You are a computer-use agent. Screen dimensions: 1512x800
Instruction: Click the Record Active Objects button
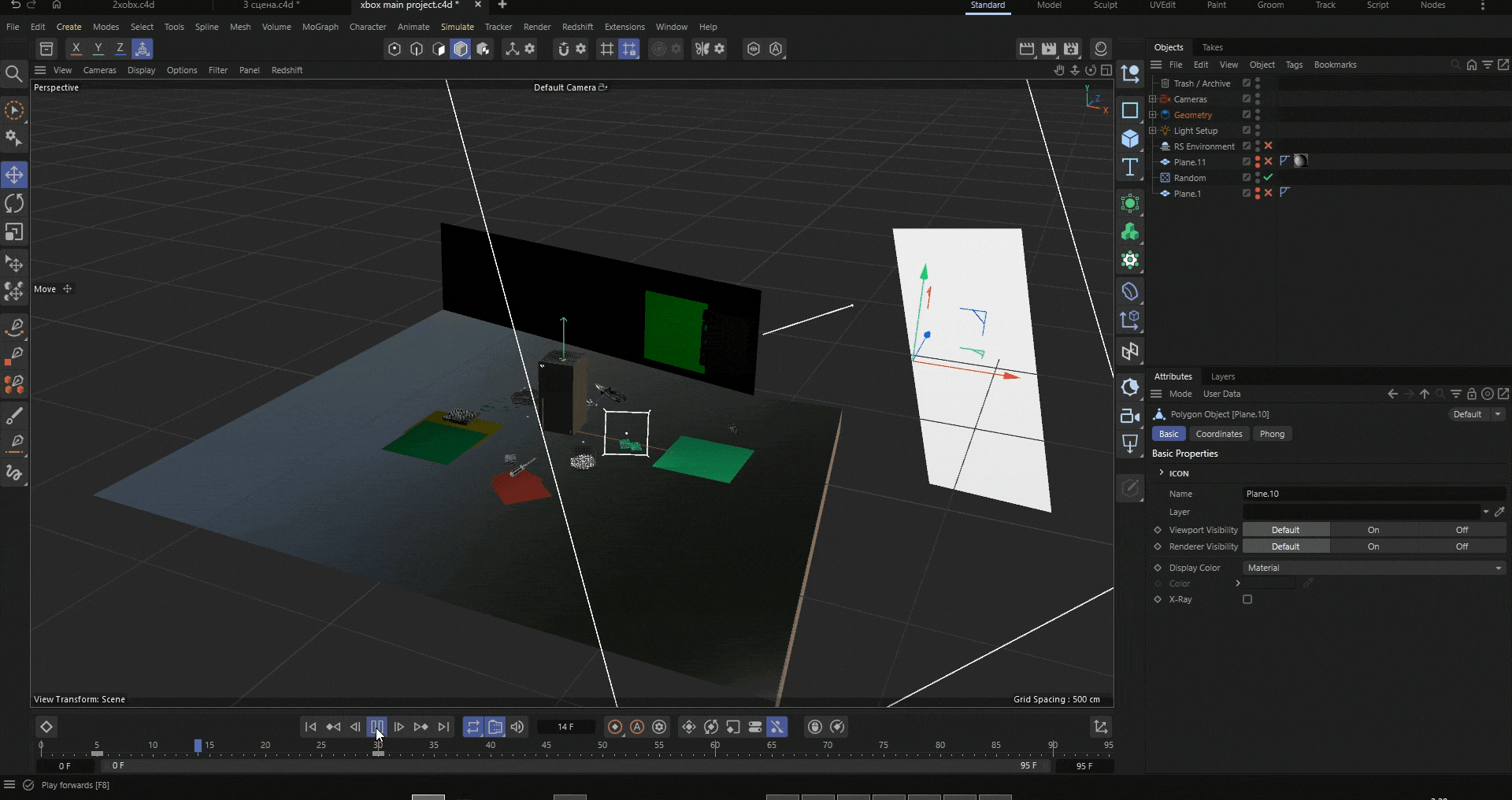(615, 727)
